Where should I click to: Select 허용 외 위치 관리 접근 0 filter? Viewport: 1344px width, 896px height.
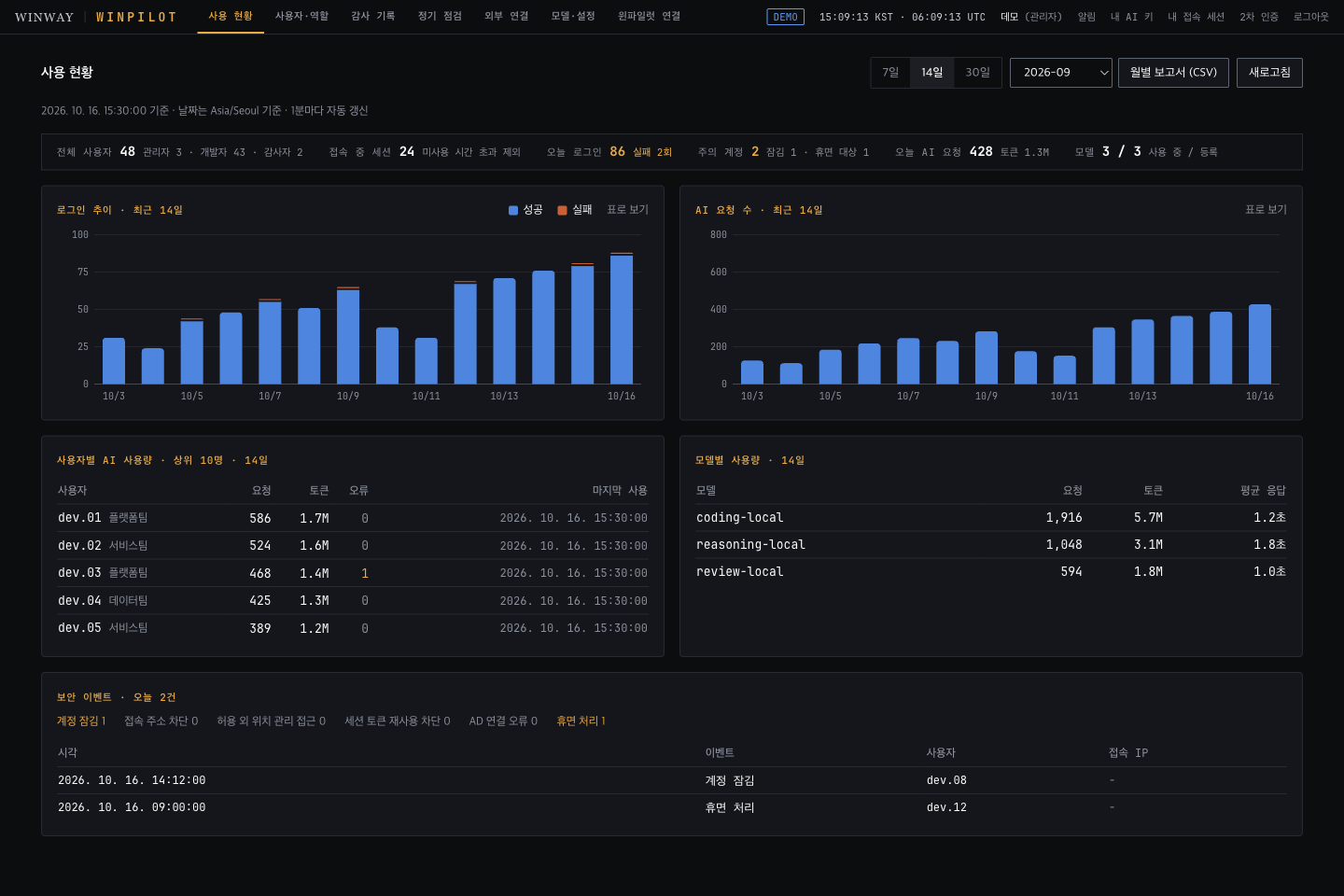[272, 721]
